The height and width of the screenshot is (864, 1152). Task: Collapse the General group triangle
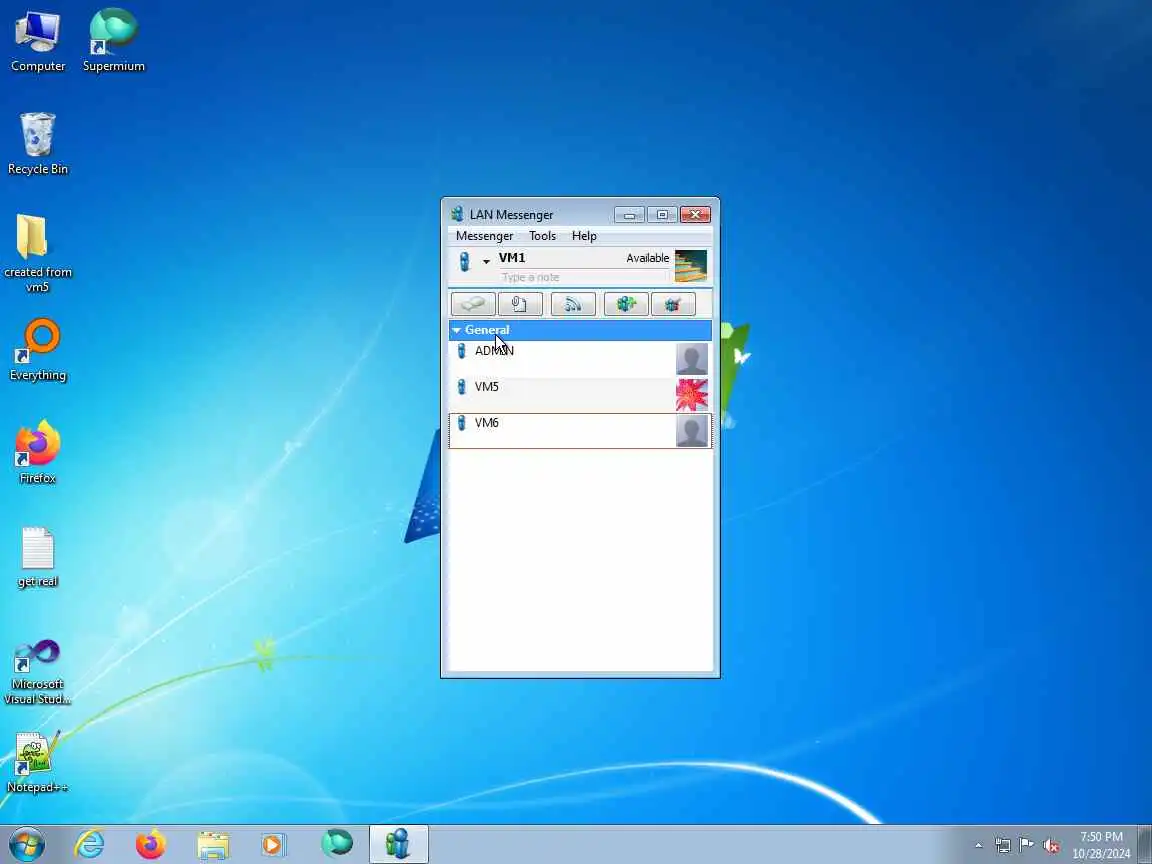pos(456,331)
